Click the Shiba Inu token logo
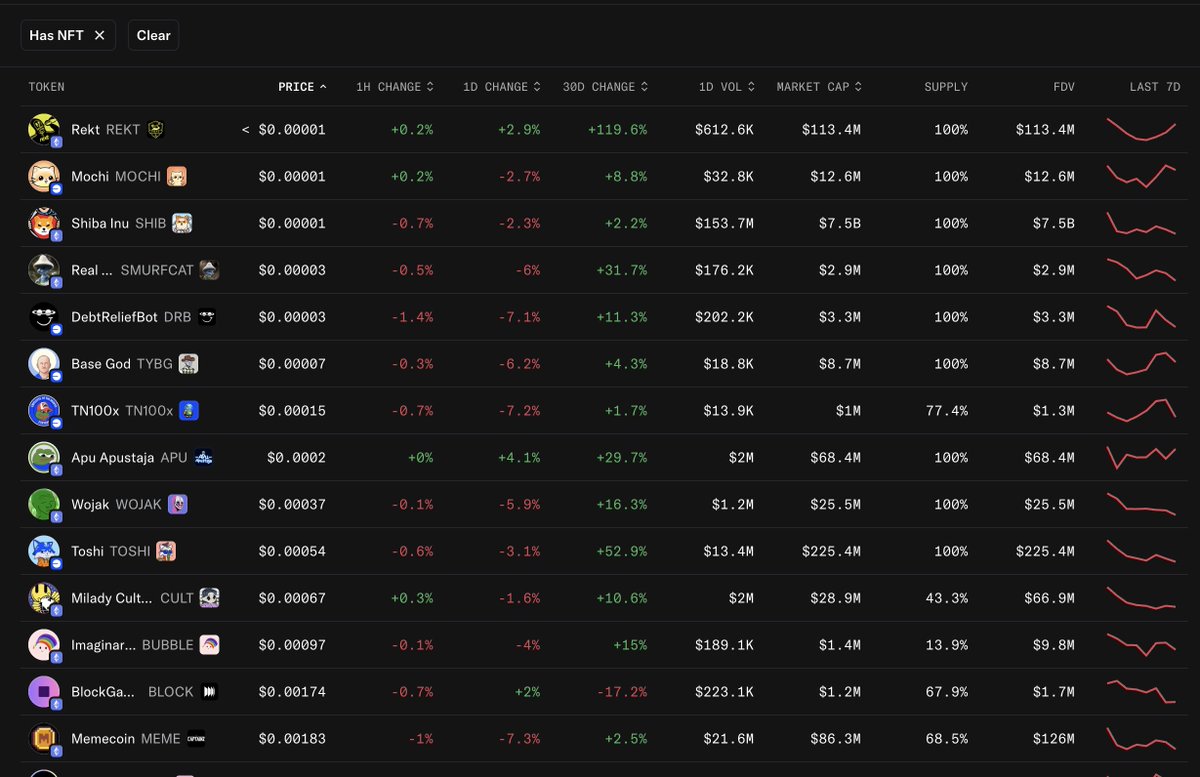The width and height of the screenshot is (1200, 777). tap(44, 224)
